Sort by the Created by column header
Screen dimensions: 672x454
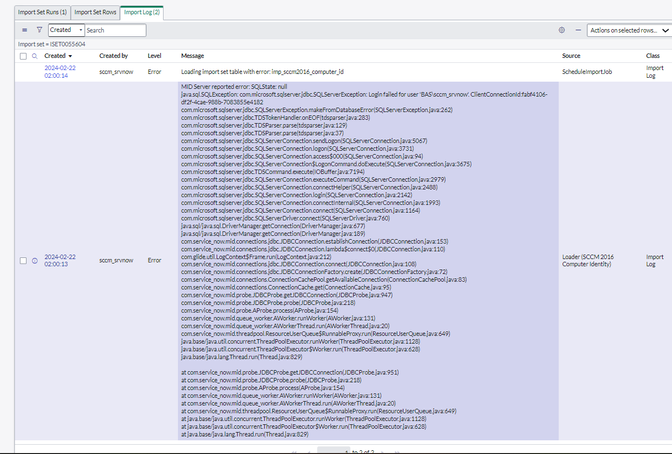(x=114, y=56)
